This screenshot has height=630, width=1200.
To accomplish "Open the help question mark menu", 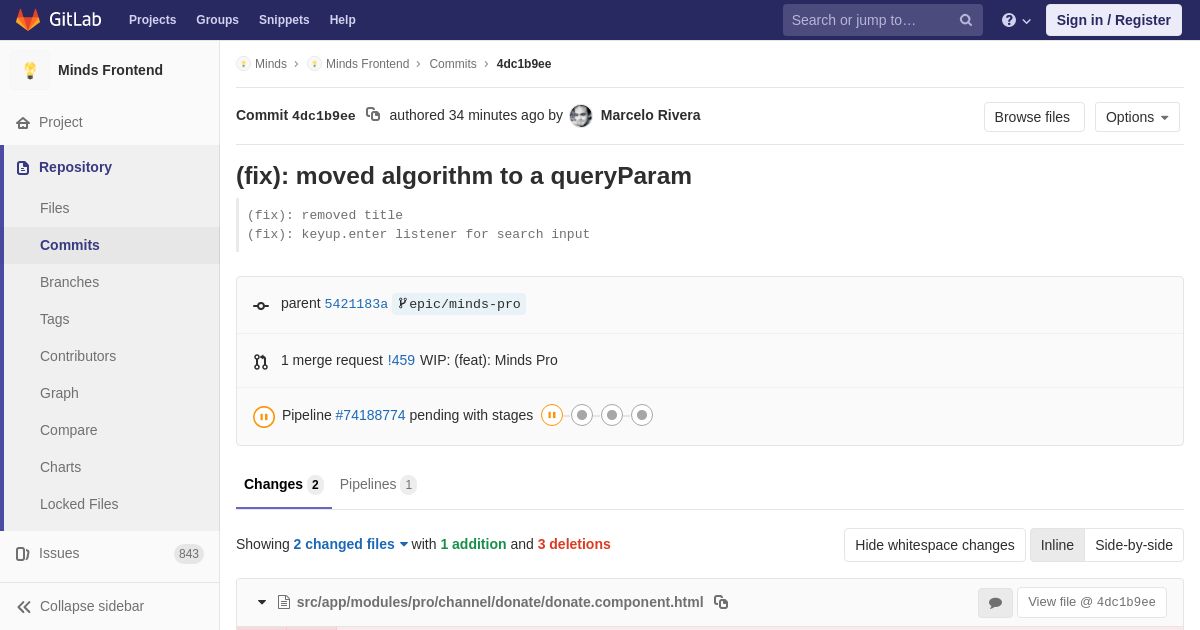I will click(1016, 20).
